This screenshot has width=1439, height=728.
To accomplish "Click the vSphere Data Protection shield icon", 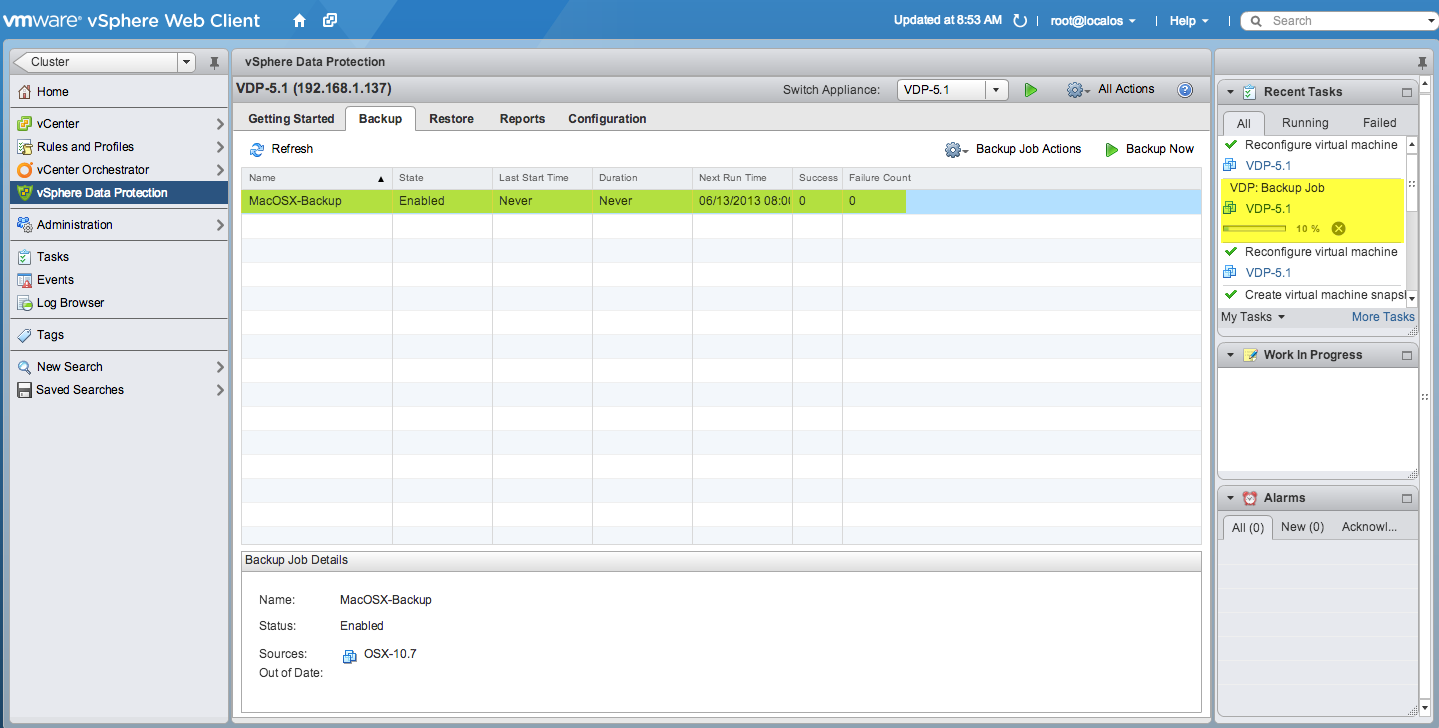I will (x=25, y=193).
